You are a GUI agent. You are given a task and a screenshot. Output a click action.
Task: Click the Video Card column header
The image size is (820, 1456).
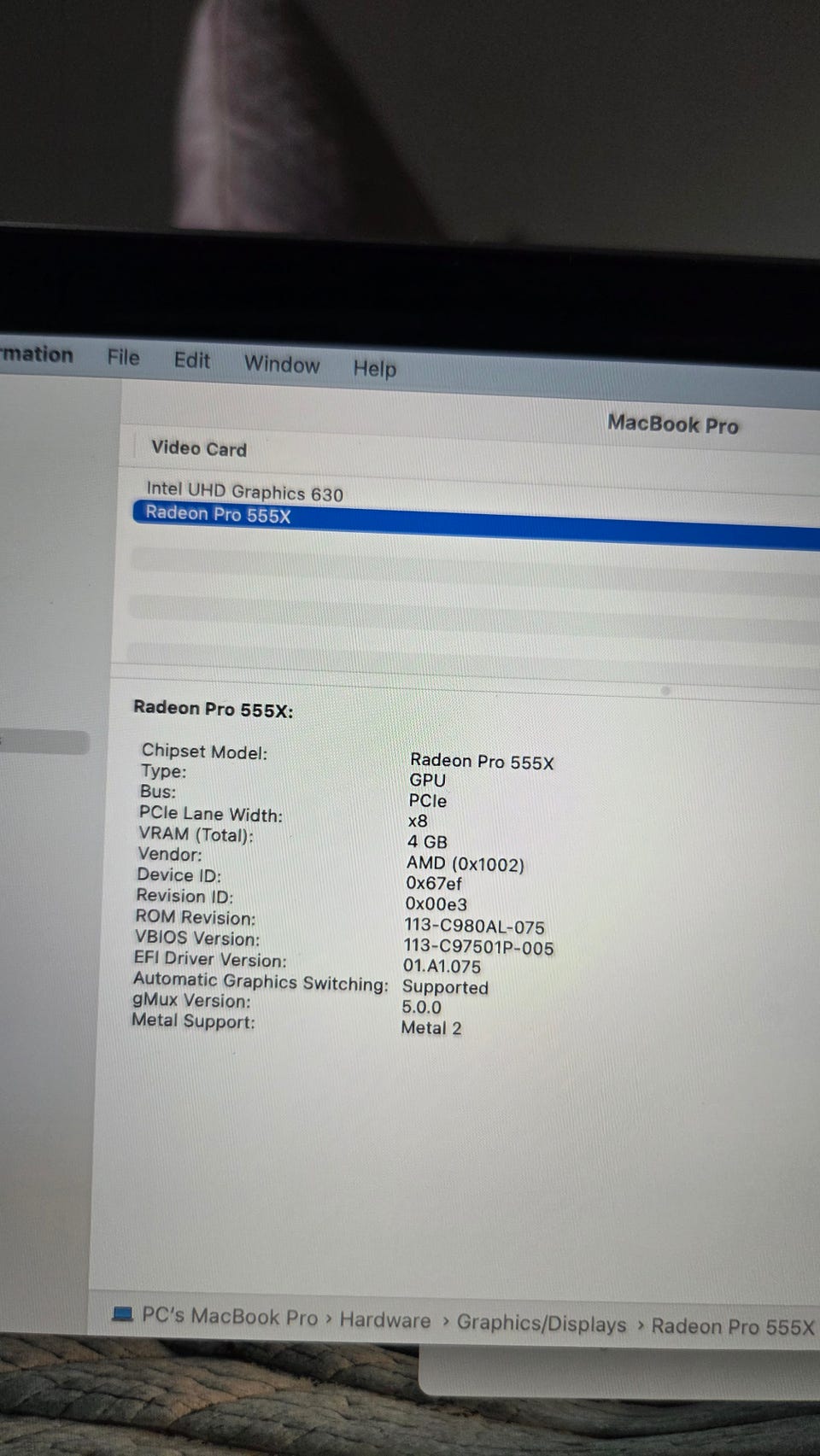[199, 448]
